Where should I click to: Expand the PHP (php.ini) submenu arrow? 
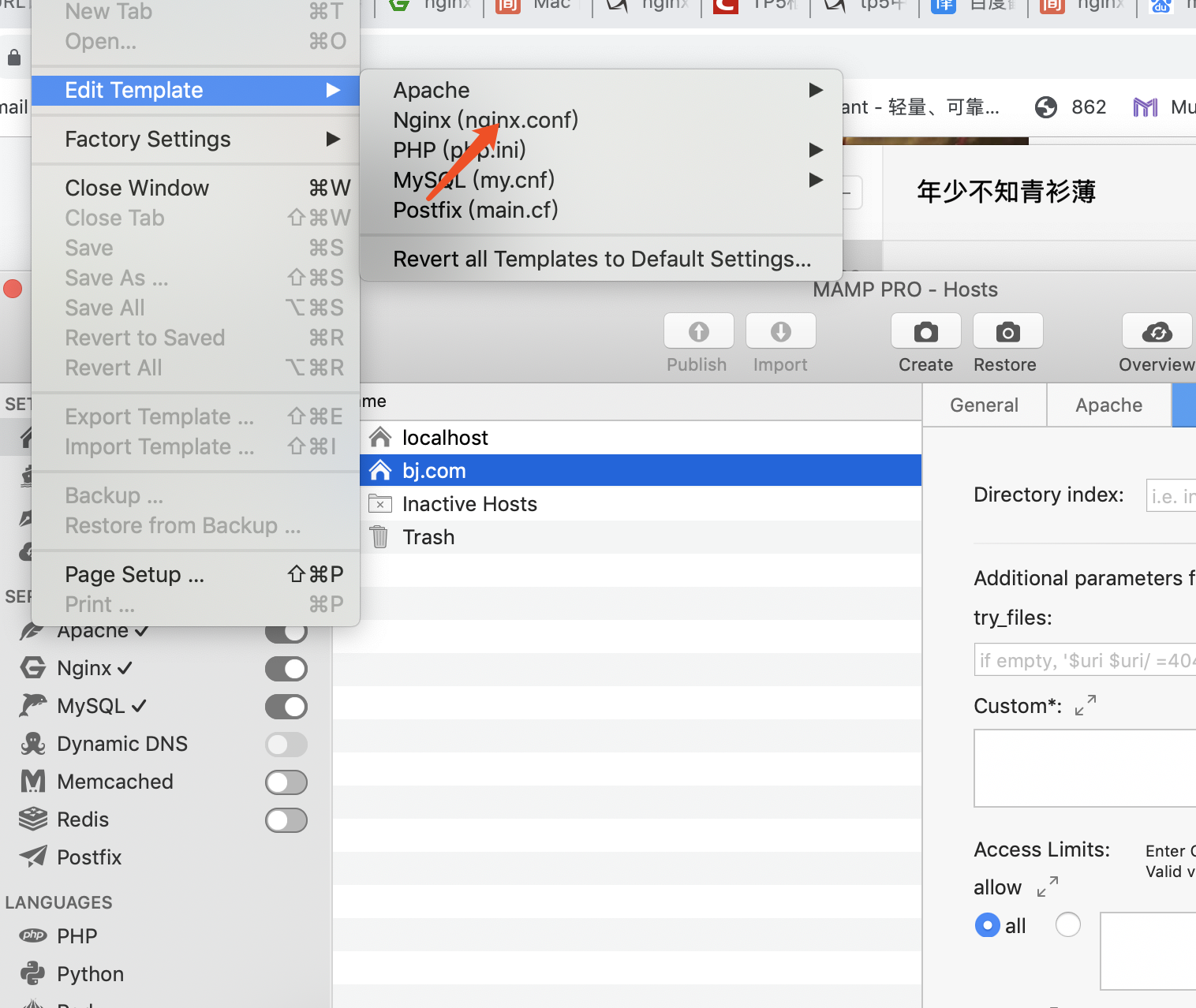[817, 150]
